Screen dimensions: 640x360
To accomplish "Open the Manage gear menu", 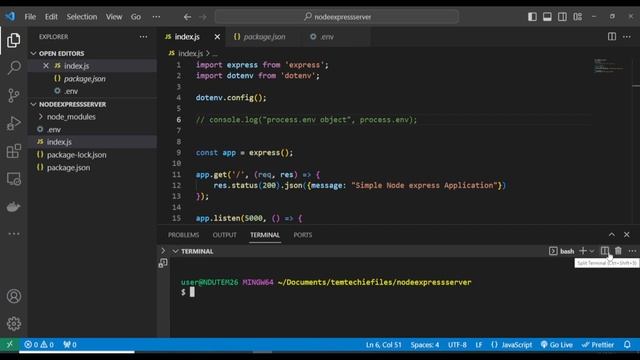I will coord(13,324).
